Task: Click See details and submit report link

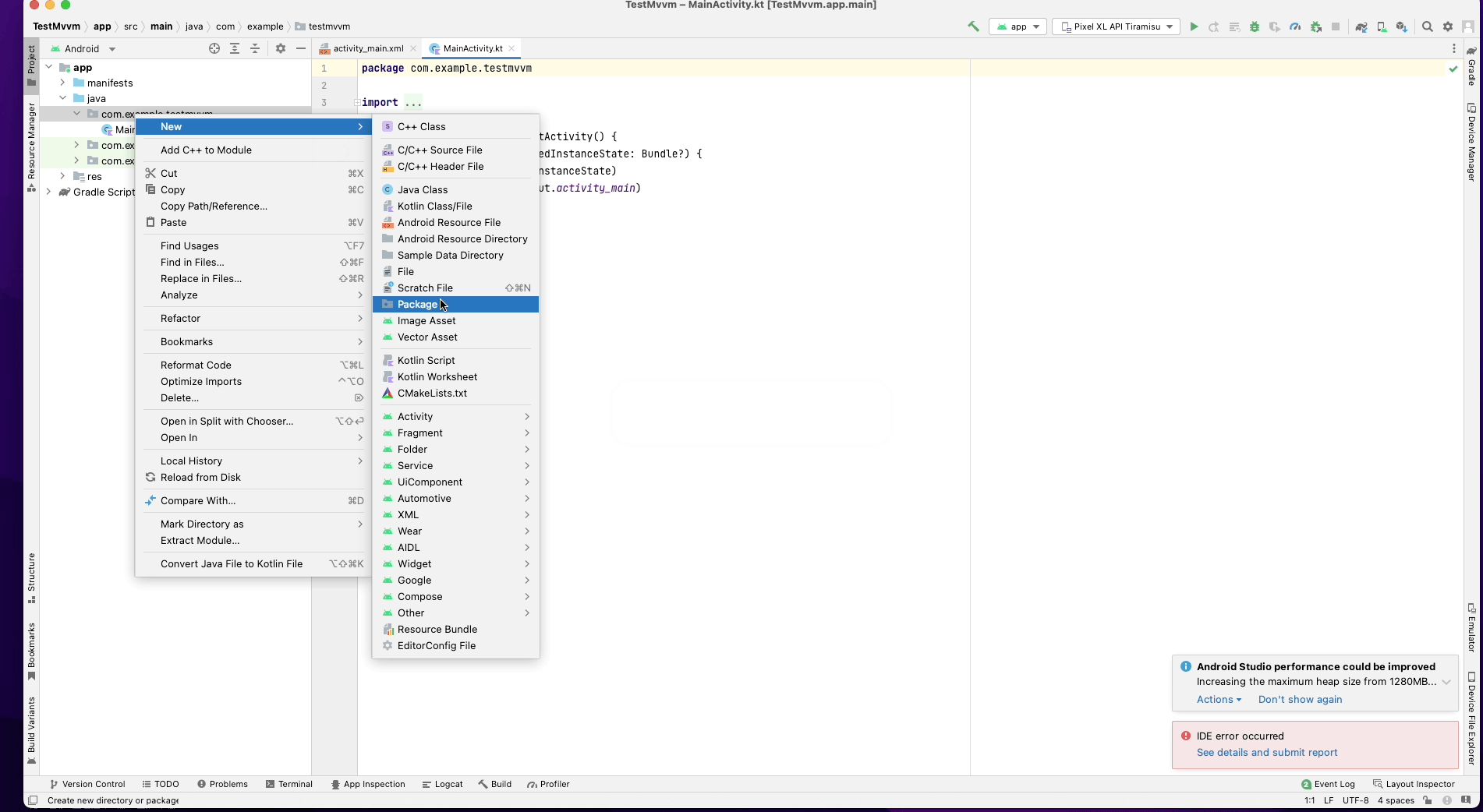Action: click(x=1267, y=753)
